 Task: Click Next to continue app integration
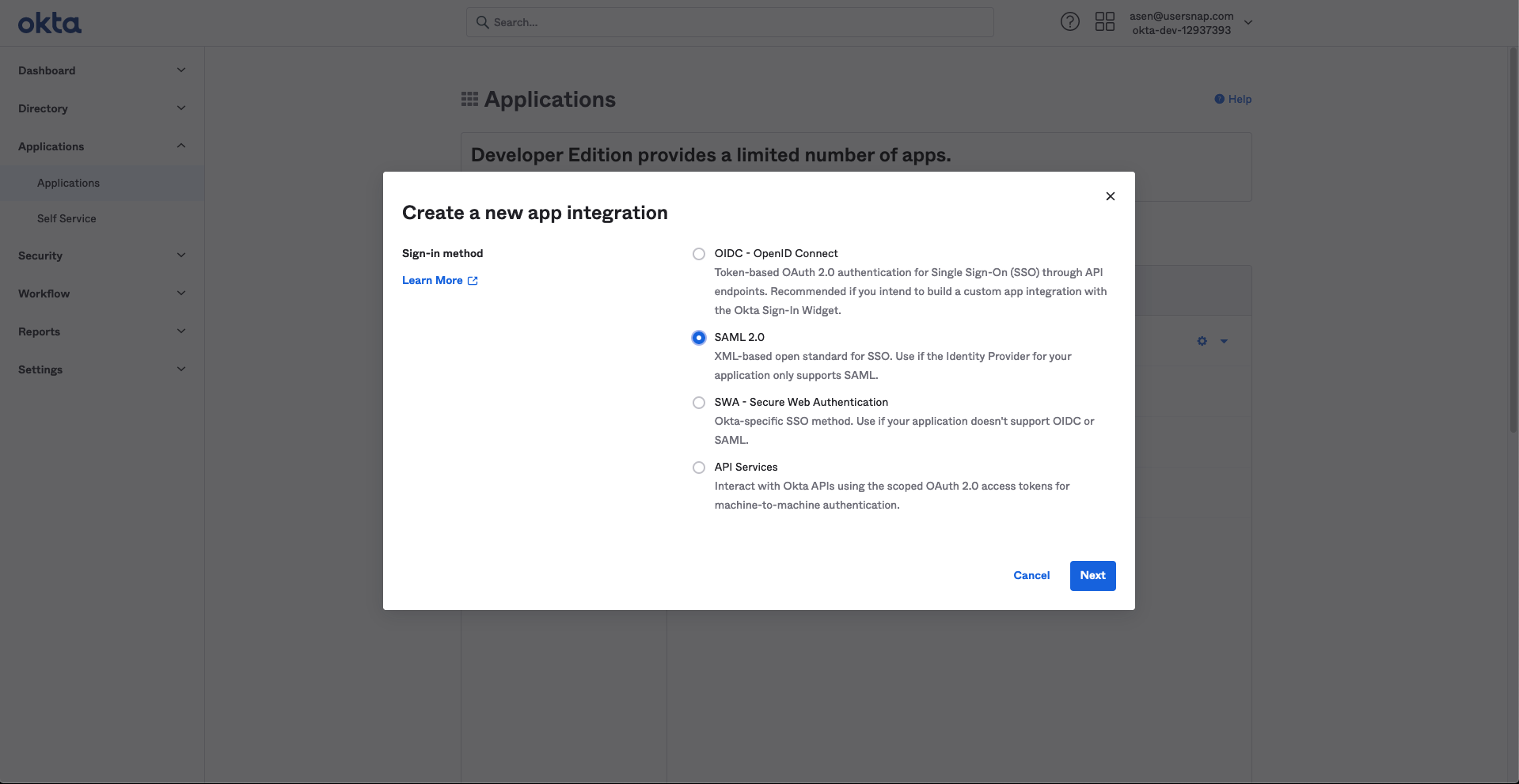pos(1092,576)
